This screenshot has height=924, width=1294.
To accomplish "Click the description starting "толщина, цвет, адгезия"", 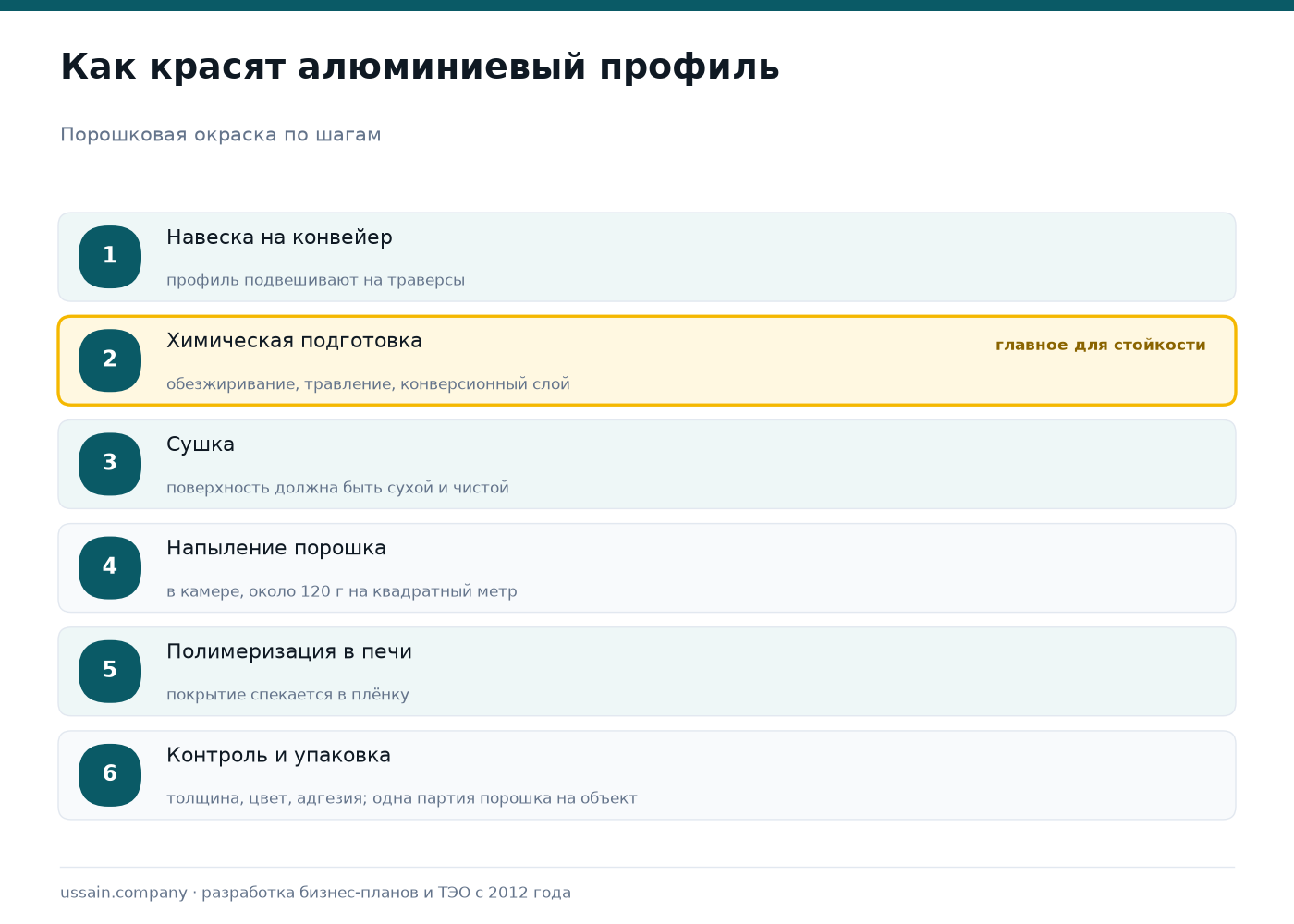I will click(x=402, y=798).
